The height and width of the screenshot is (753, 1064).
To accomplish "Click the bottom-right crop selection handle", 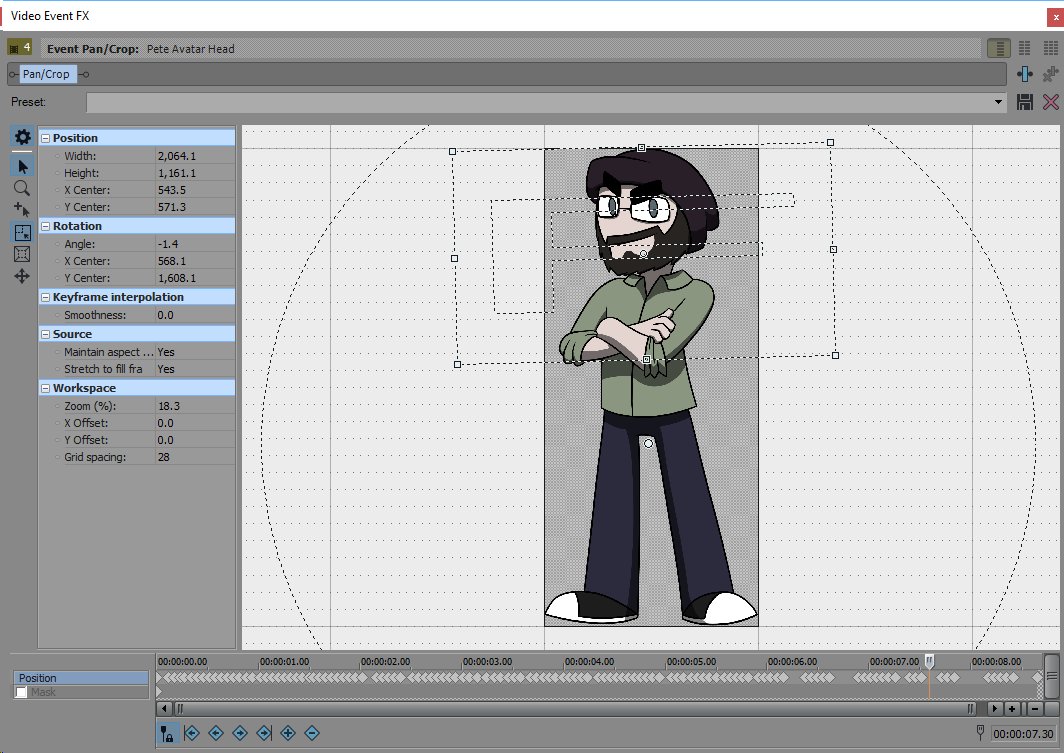I will point(835,355).
